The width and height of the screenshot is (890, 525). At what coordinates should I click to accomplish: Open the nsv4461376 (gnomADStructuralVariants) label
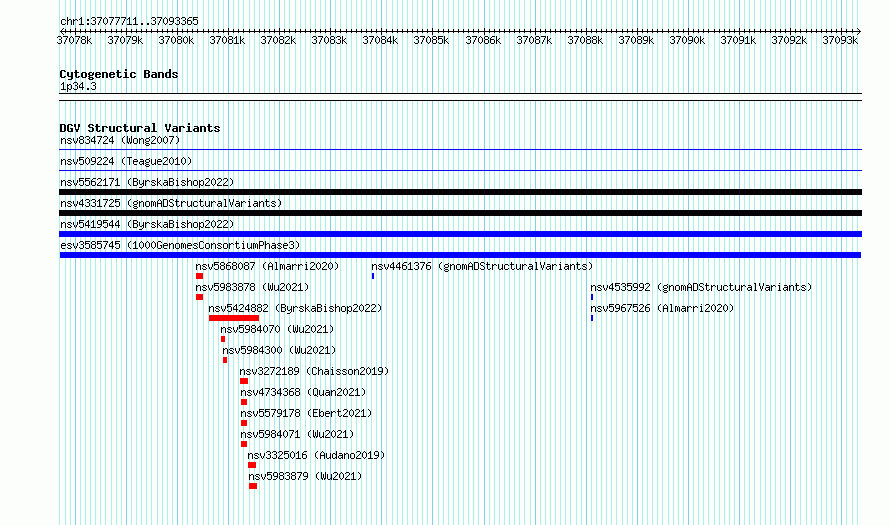click(482, 266)
